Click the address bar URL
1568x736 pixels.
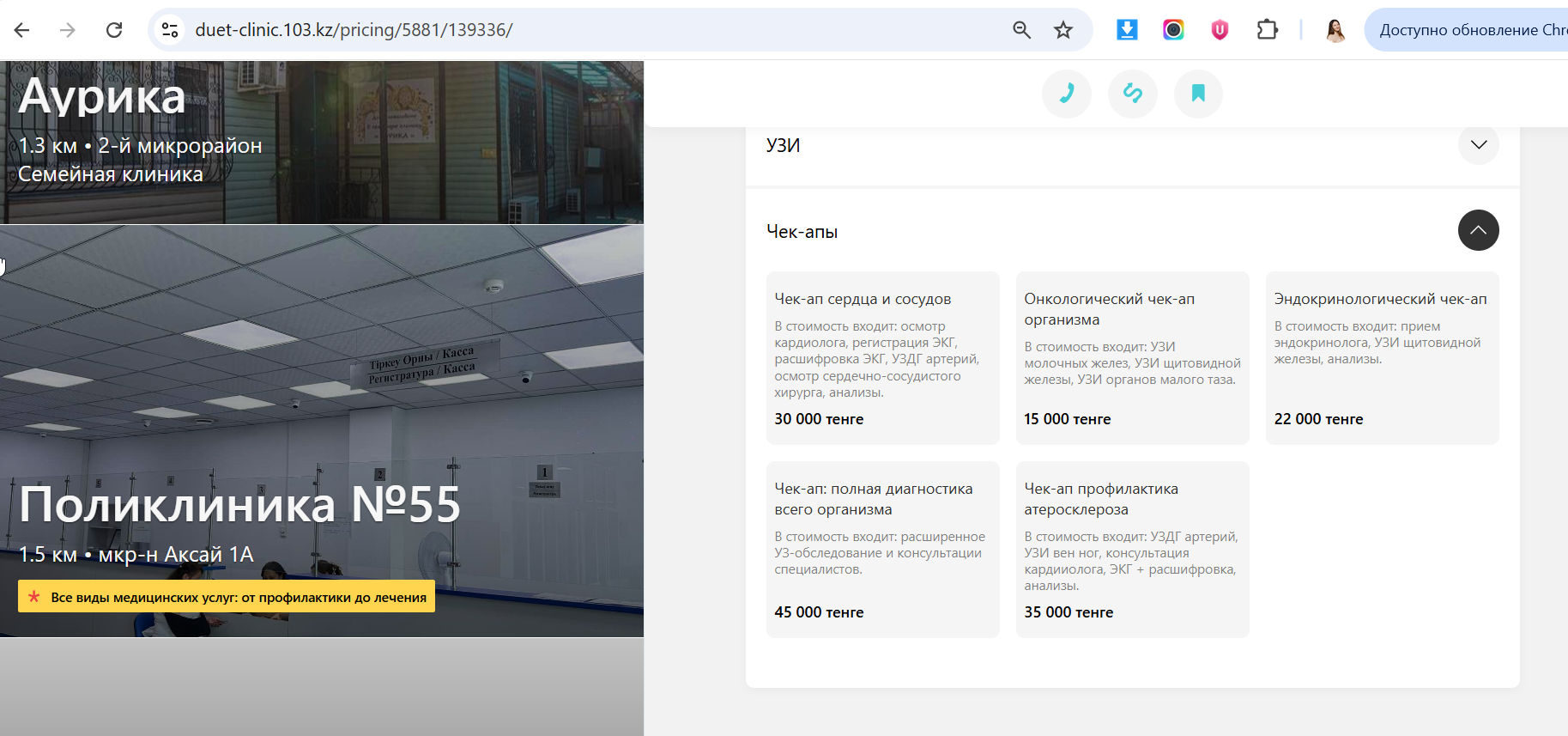(x=354, y=30)
